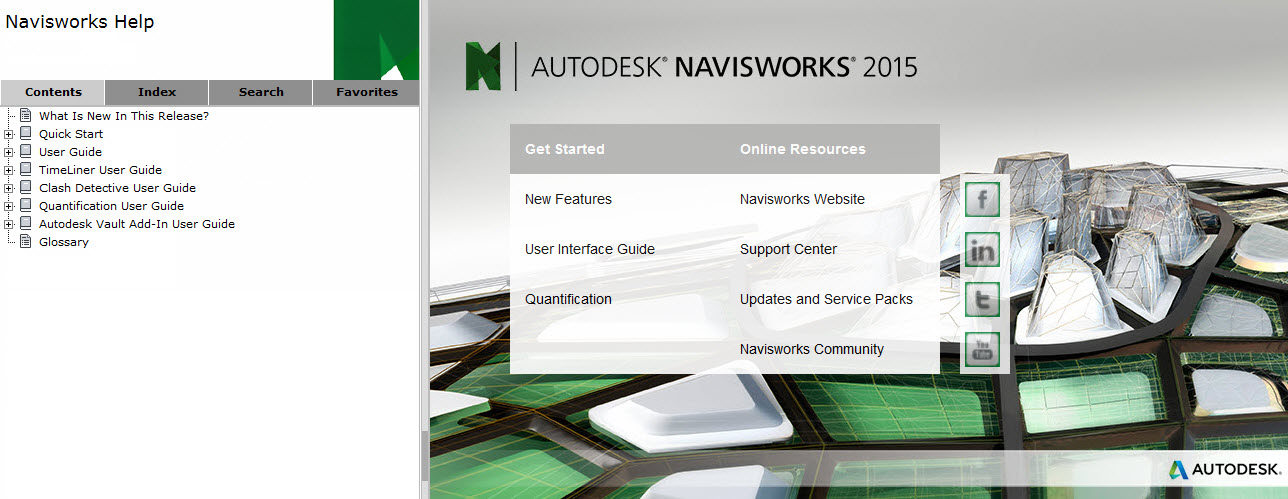Expand the Clash Detective User Guide node
The width and height of the screenshot is (1288, 499).
pos(9,188)
